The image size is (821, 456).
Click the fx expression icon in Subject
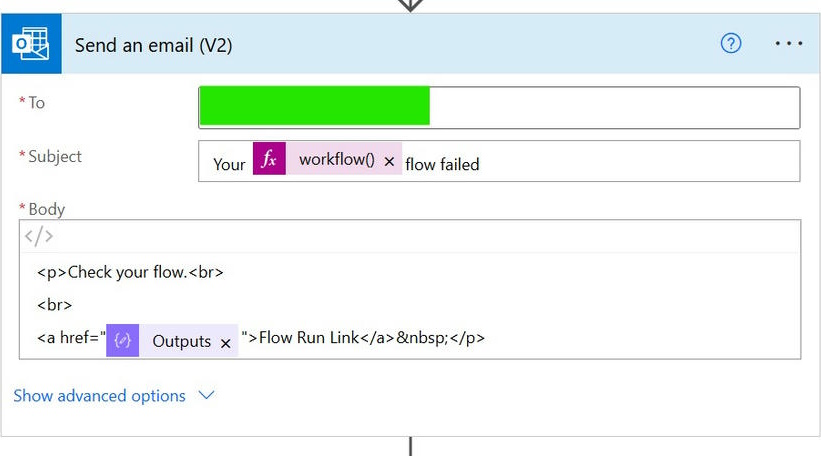coord(269,160)
